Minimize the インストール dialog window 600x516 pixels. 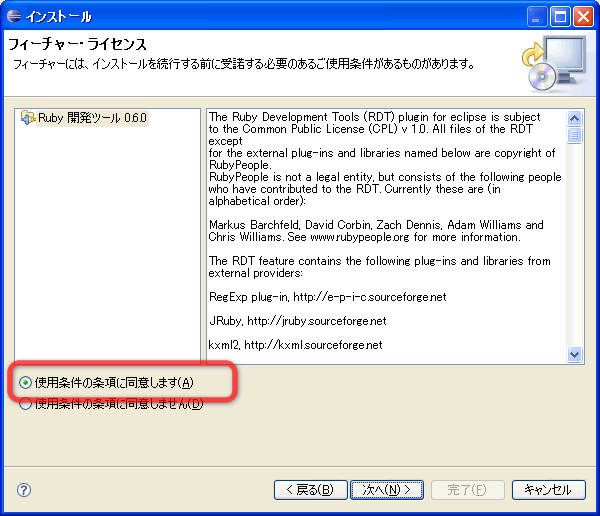click(537, 16)
